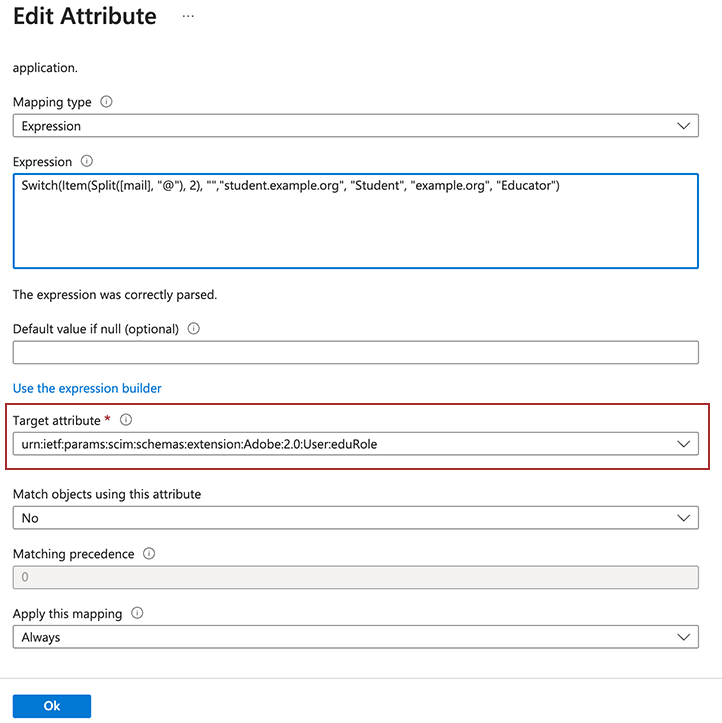
Task: Expand the Target attribute eduRole dropdown
Action: pyautogui.click(x=355, y=444)
